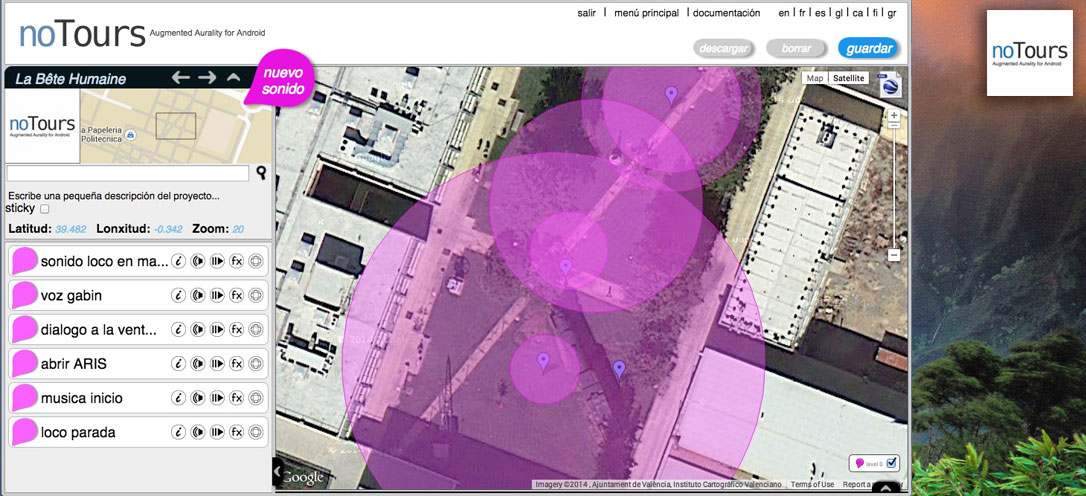Open info for 'sonido loco en ma...' sound

179,261
